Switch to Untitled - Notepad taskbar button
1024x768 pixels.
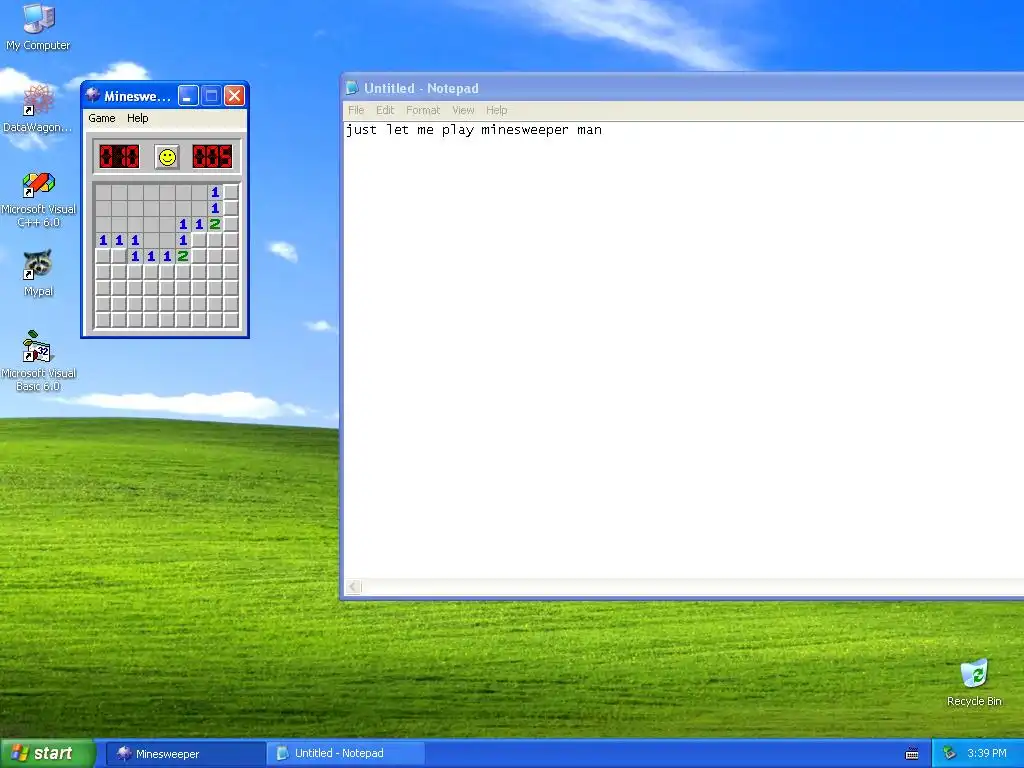click(345, 754)
